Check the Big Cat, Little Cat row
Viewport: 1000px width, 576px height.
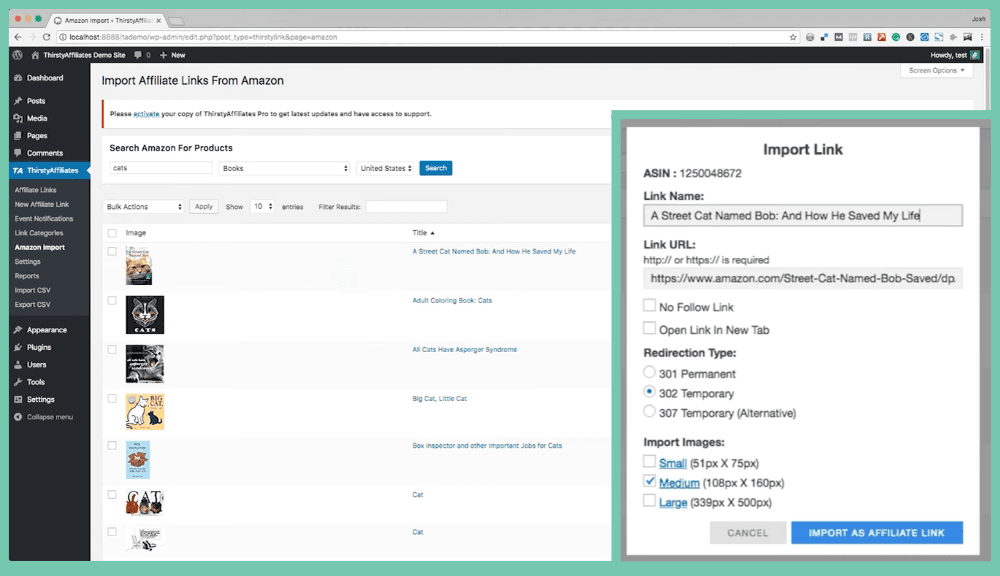point(112,399)
